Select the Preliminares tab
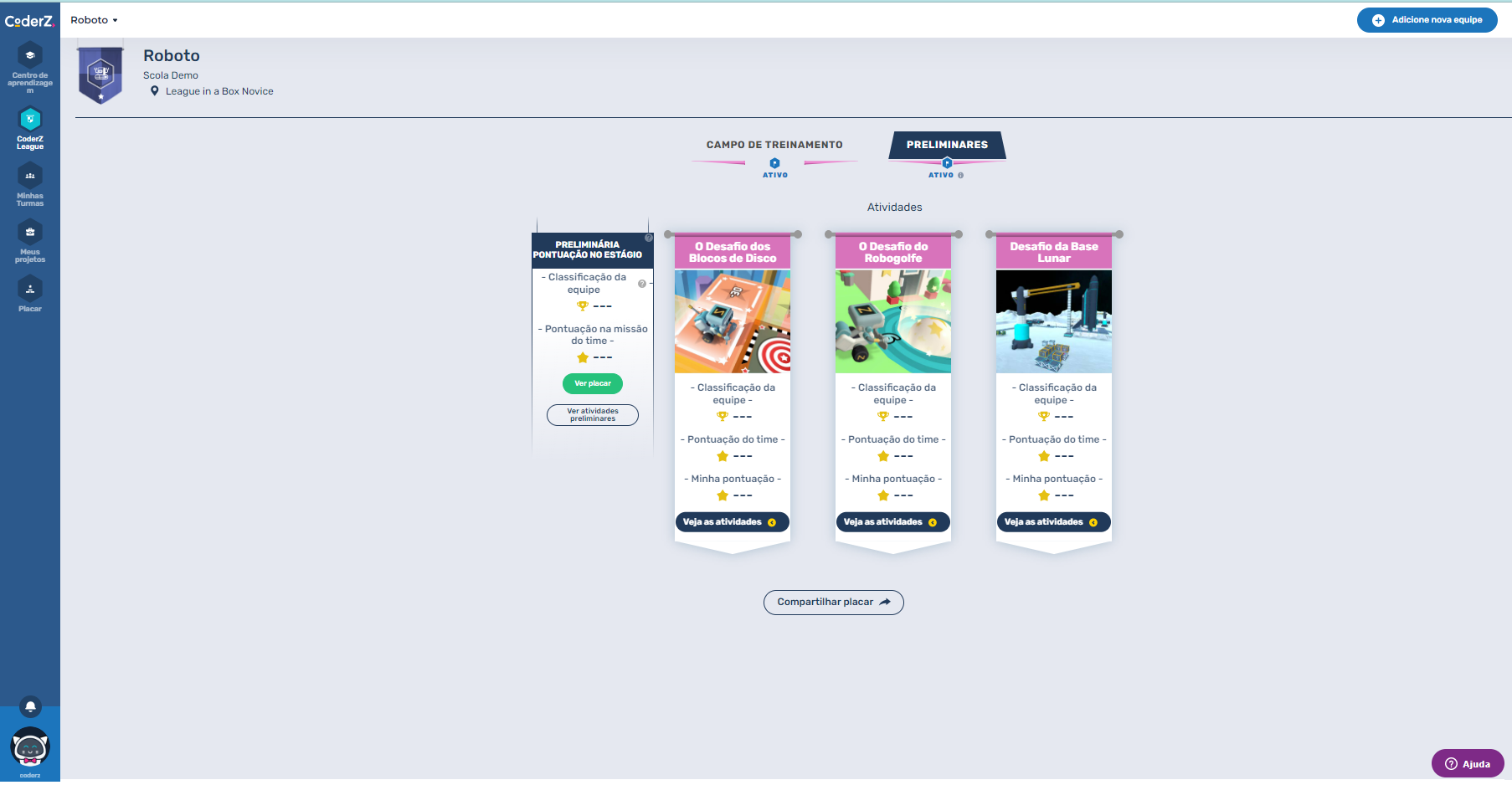 947,145
